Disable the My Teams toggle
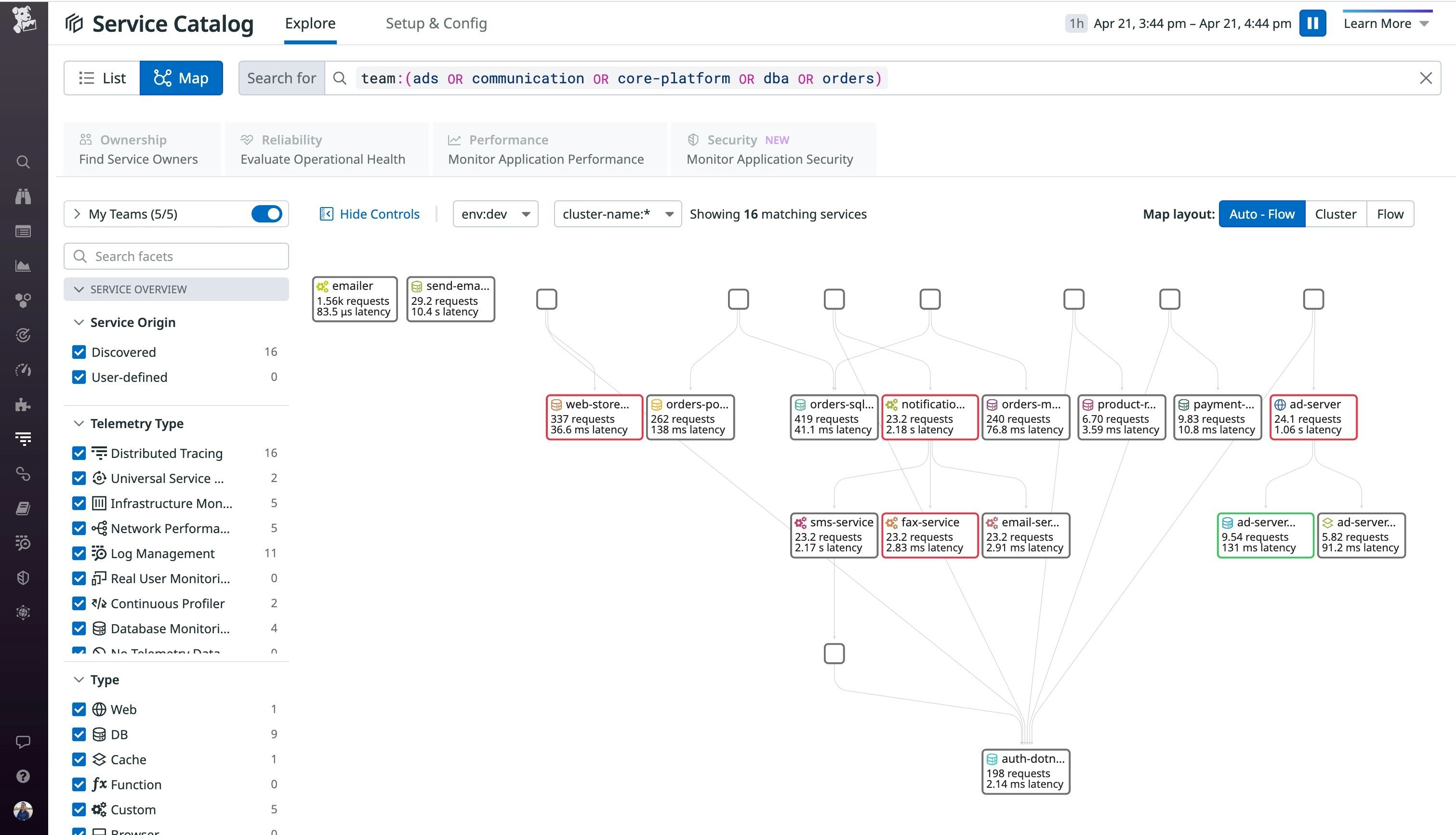The height and width of the screenshot is (835, 1456). (266, 213)
